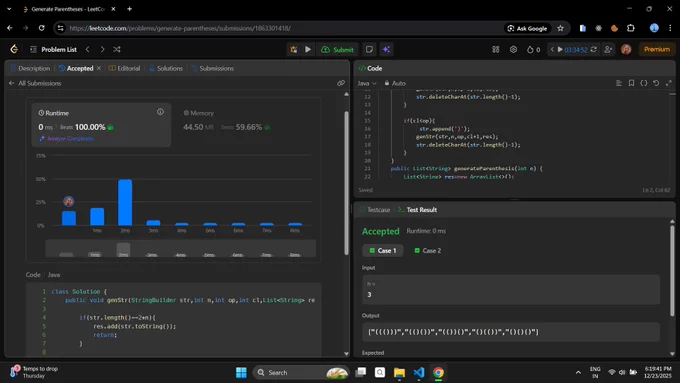Image resolution: width=680 pixels, height=383 pixels.
Task: Open the invite collaborator icon
Action: (x=608, y=49)
